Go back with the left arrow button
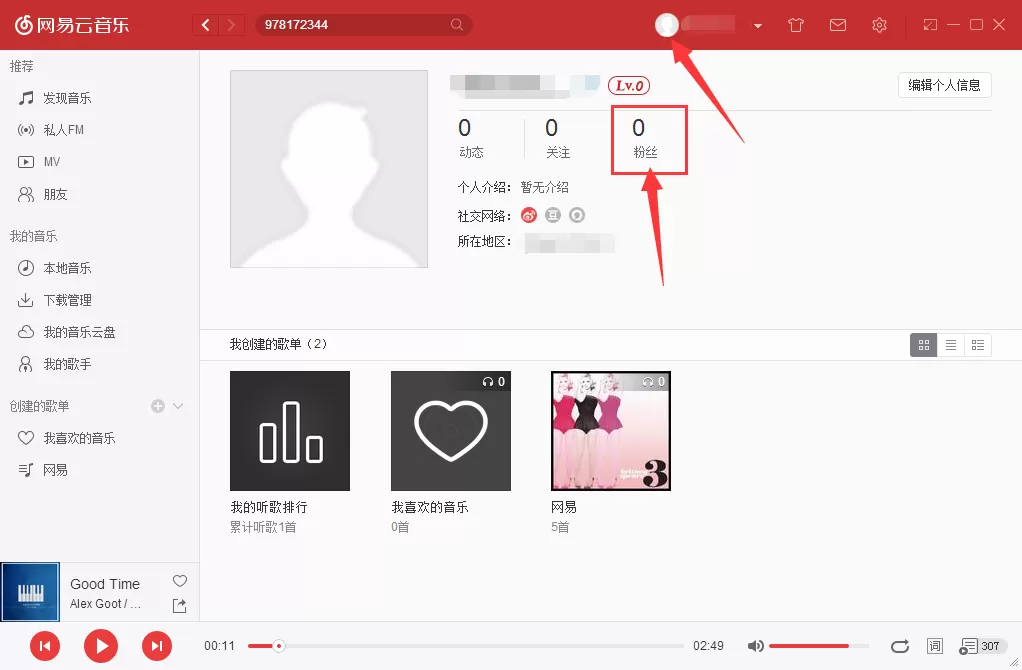This screenshot has width=1022, height=670. [206, 25]
